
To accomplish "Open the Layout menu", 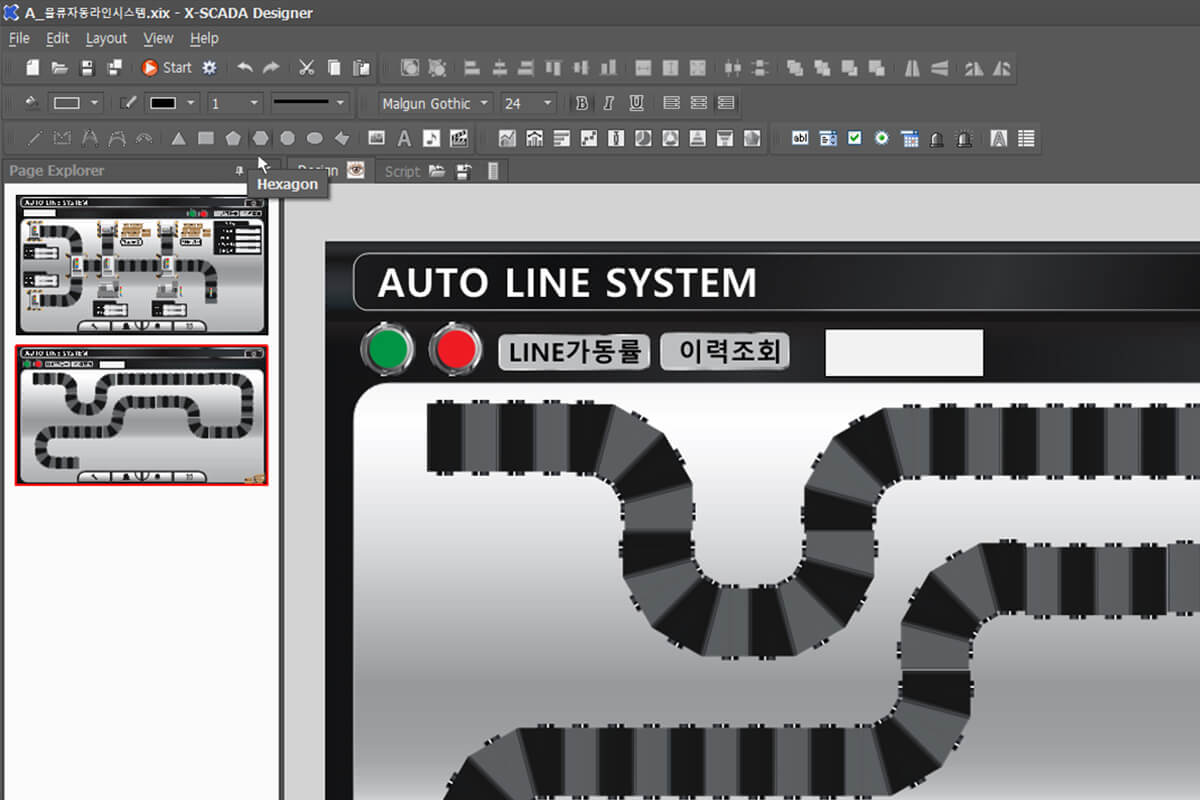I will (106, 38).
